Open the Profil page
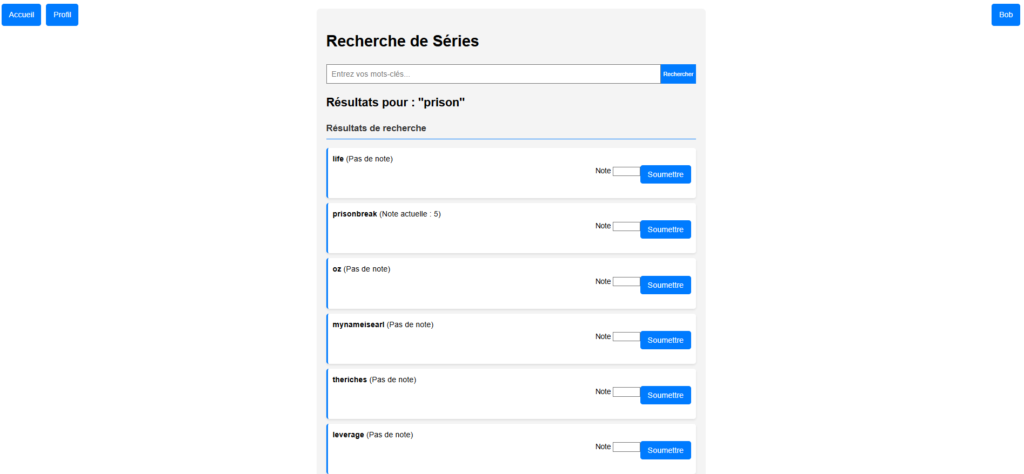 tap(62, 15)
